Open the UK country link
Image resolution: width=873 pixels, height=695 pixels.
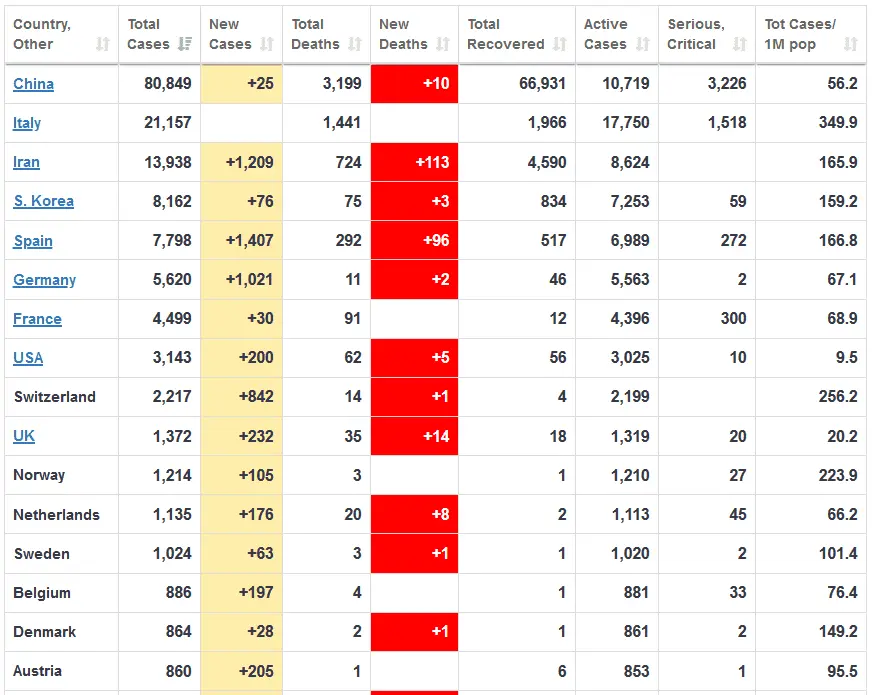pyautogui.click(x=24, y=436)
